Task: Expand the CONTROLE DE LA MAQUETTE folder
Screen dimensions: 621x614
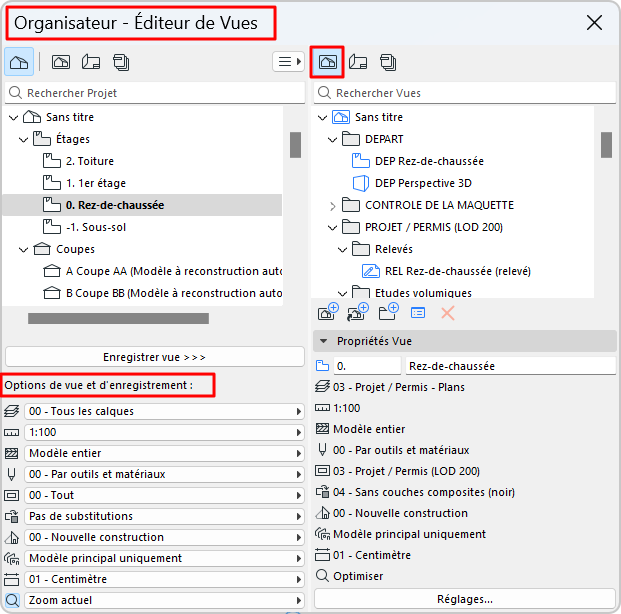Action: click(333, 205)
